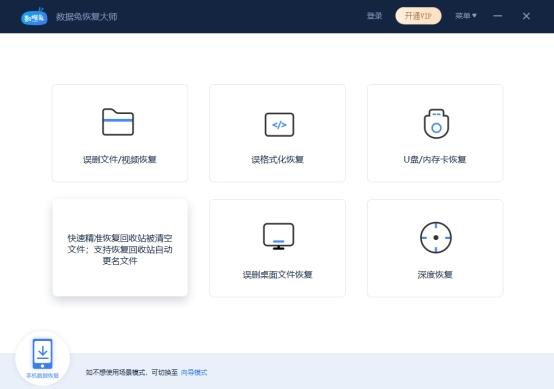This screenshot has width=554, height=389.
Task: Start deep recovery via the crosshair icon
Action: pyautogui.click(x=436, y=237)
